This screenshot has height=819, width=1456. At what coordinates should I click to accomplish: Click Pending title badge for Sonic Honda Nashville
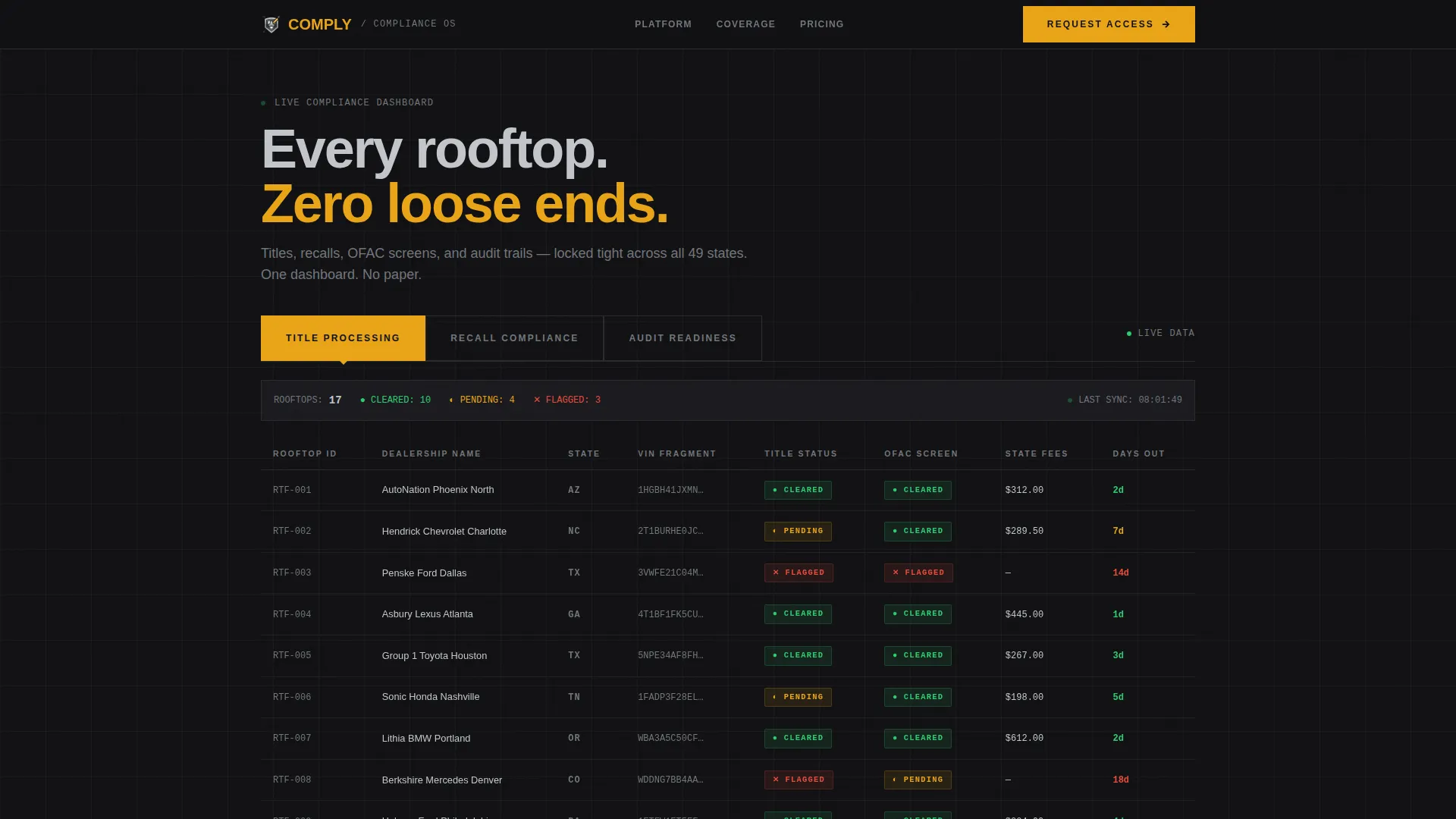[798, 697]
